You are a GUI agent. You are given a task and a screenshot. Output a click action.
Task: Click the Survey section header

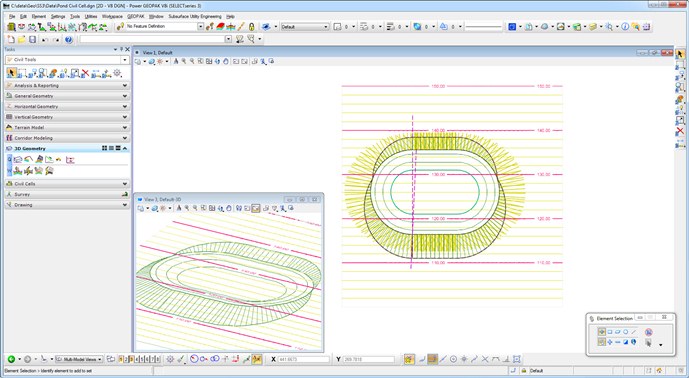click(x=67, y=194)
